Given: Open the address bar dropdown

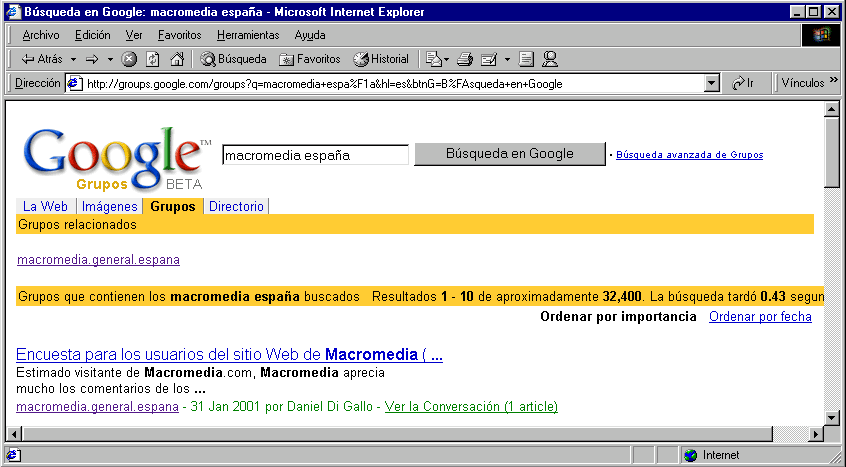Looking at the screenshot, I should click(x=712, y=84).
